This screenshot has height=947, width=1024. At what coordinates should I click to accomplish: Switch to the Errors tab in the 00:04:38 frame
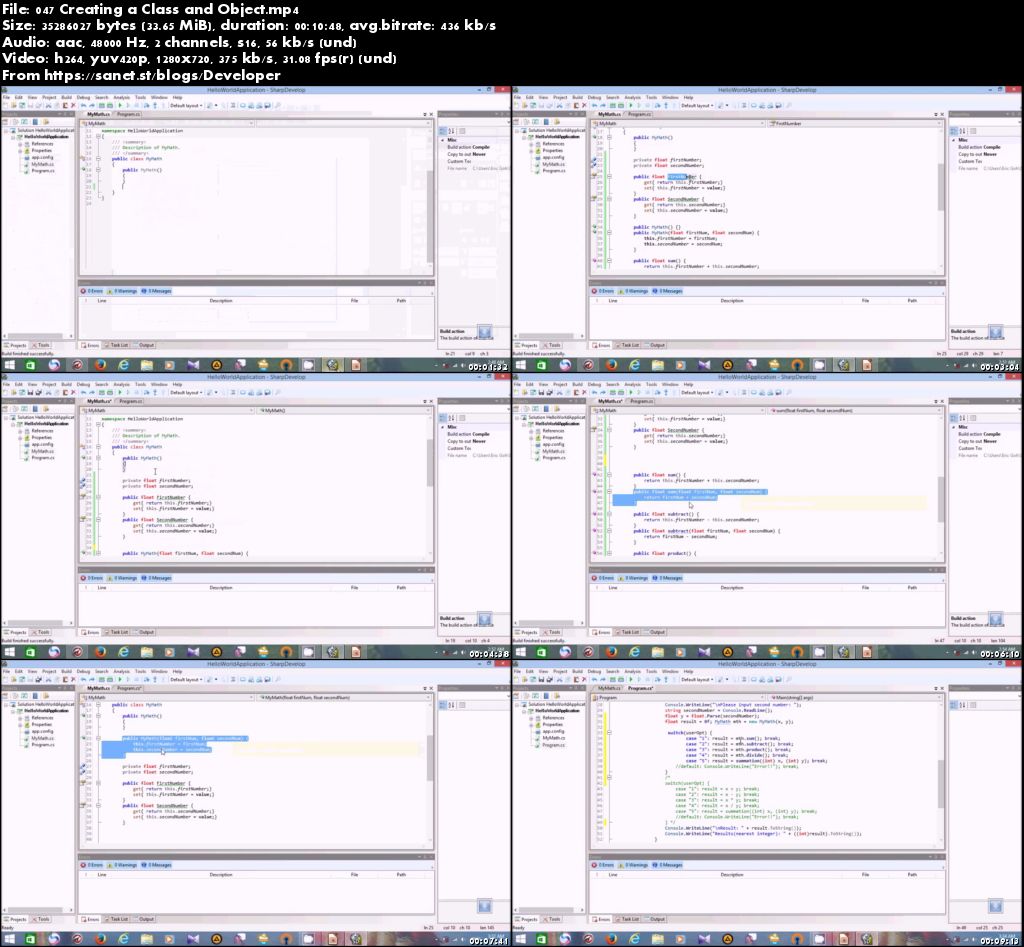pyautogui.click(x=91, y=632)
